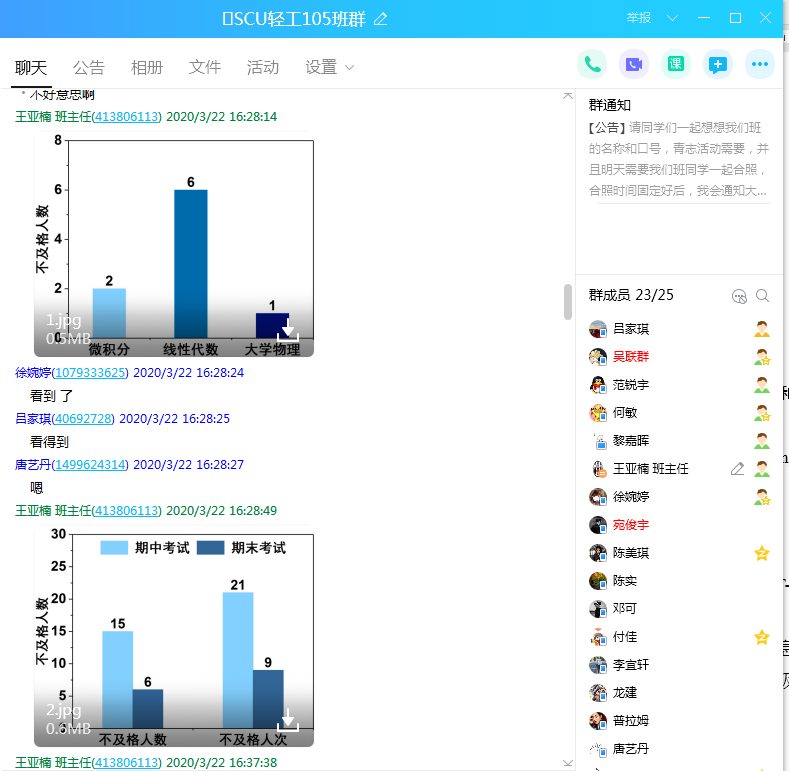The height and width of the screenshot is (771, 789).
Task: Start a group voice call
Action: (592, 65)
